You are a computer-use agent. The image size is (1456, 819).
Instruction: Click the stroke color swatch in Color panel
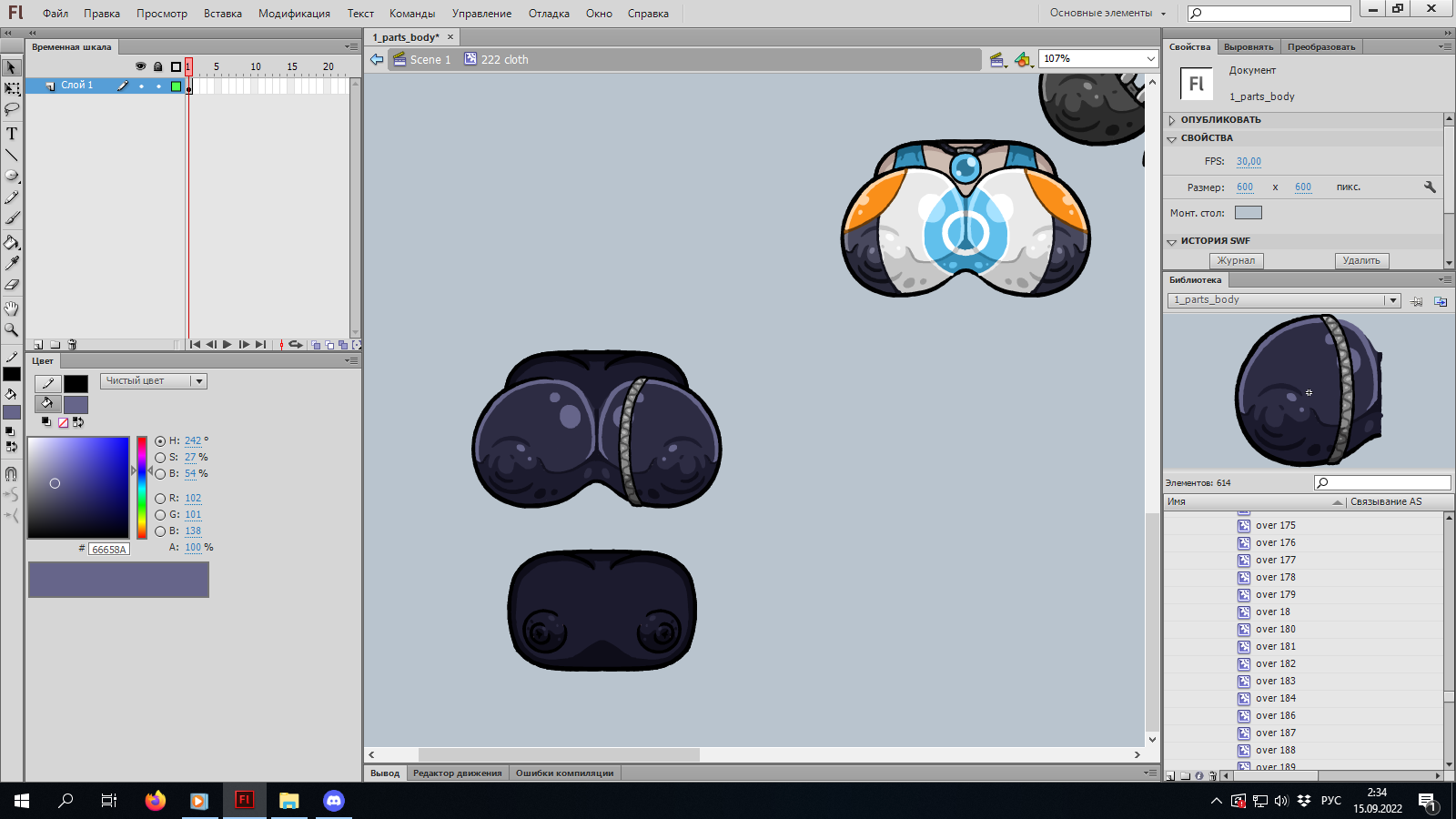click(76, 384)
